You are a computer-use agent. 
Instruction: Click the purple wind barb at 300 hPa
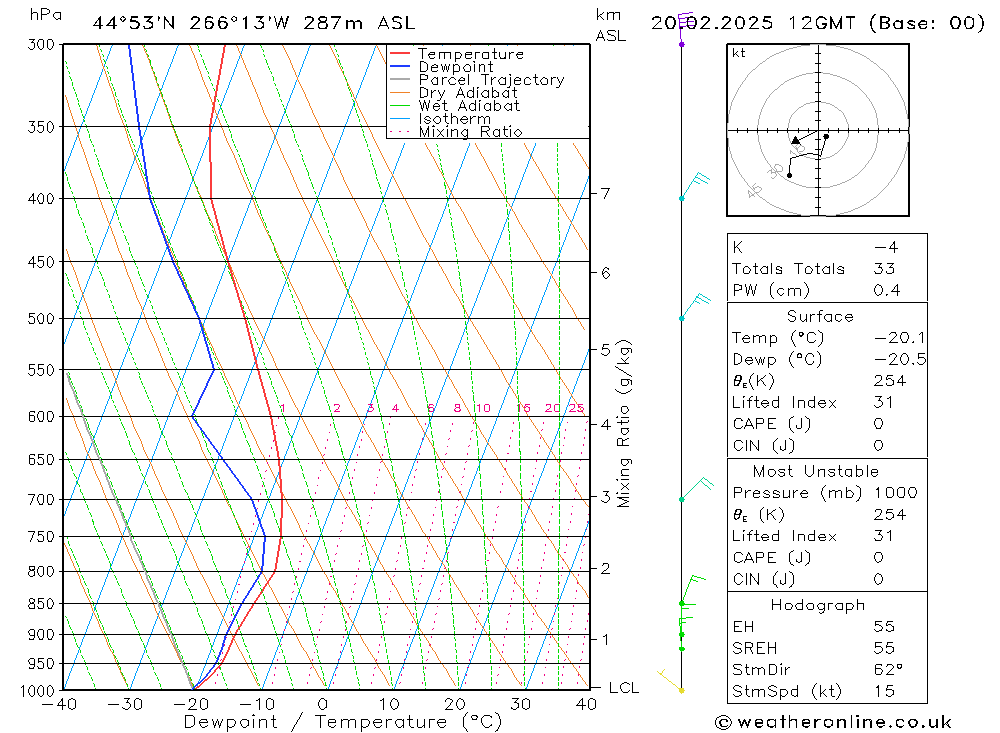[x=684, y=28]
